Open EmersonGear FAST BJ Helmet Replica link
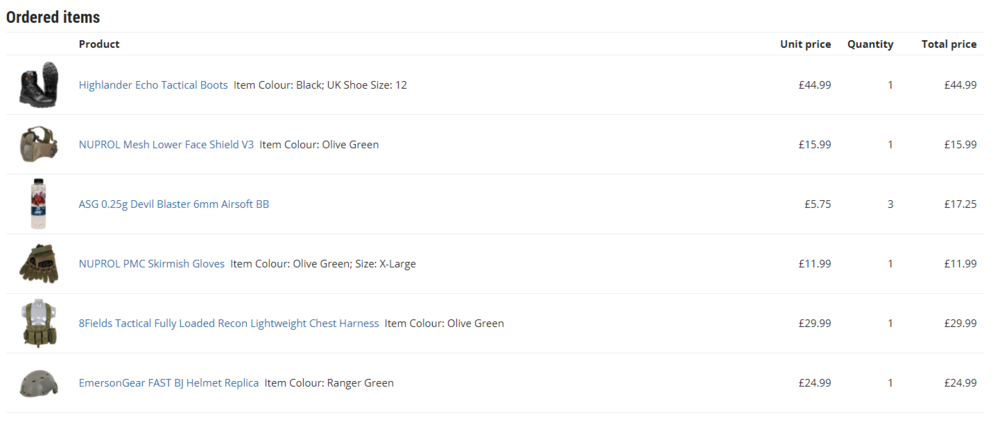The image size is (1000, 424). click(169, 383)
